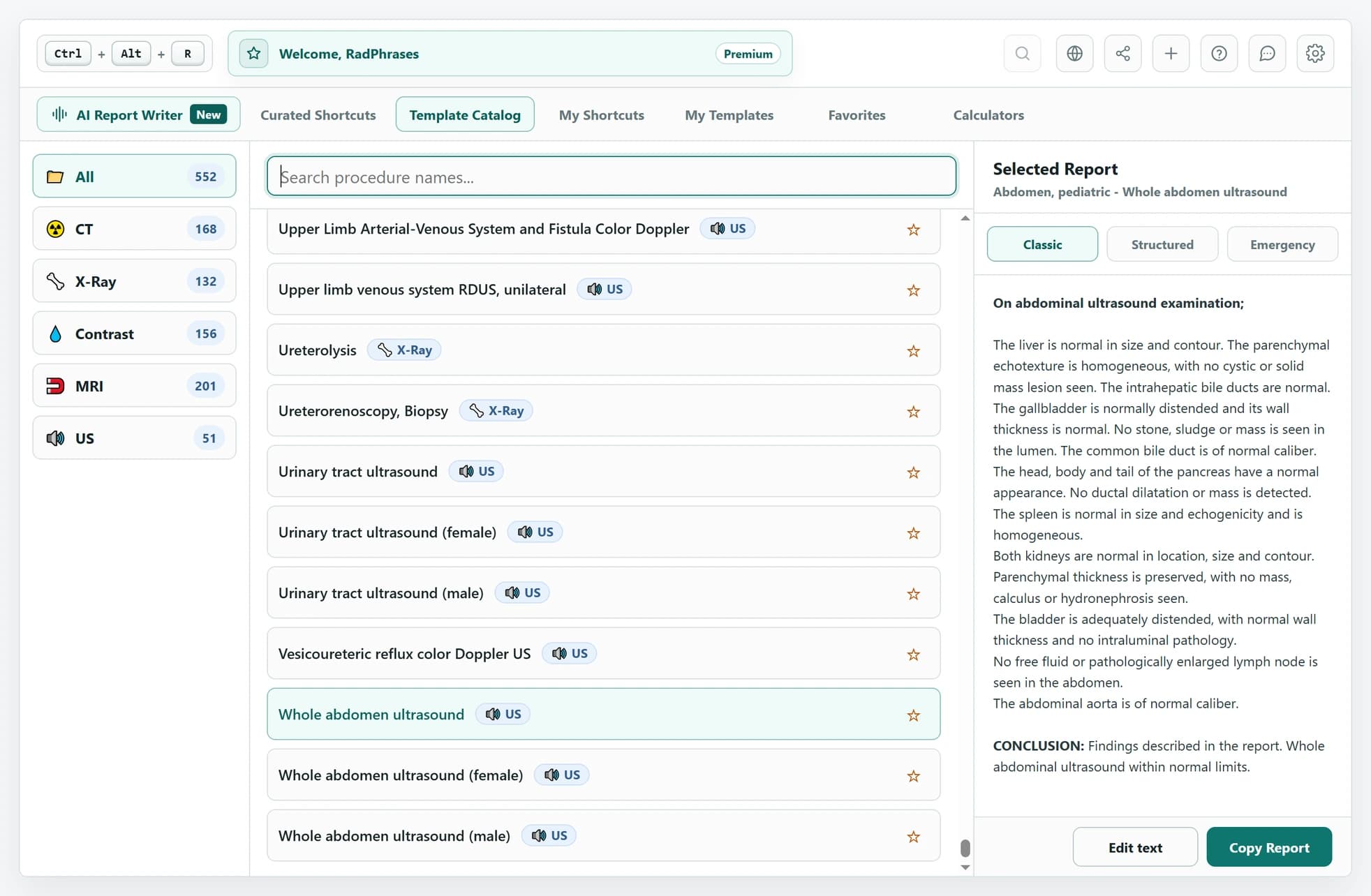Star Vesicoureteric reflux color Doppler US
The height and width of the screenshot is (896, 1371).
(913, 655)
